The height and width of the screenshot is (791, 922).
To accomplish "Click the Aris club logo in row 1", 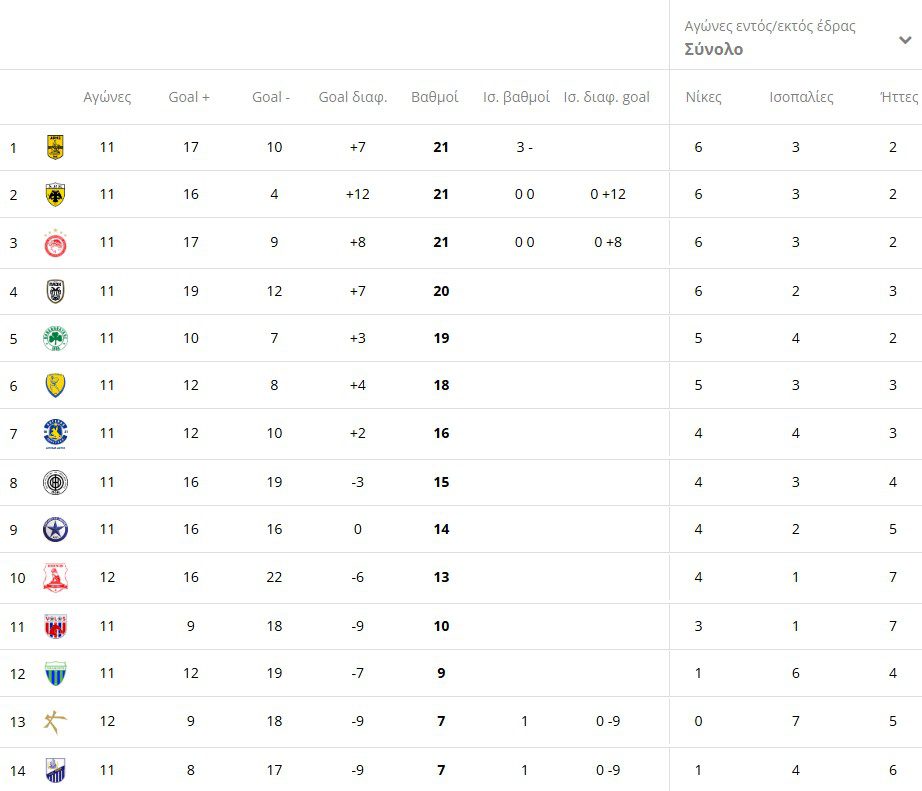I will click(55, 148).
